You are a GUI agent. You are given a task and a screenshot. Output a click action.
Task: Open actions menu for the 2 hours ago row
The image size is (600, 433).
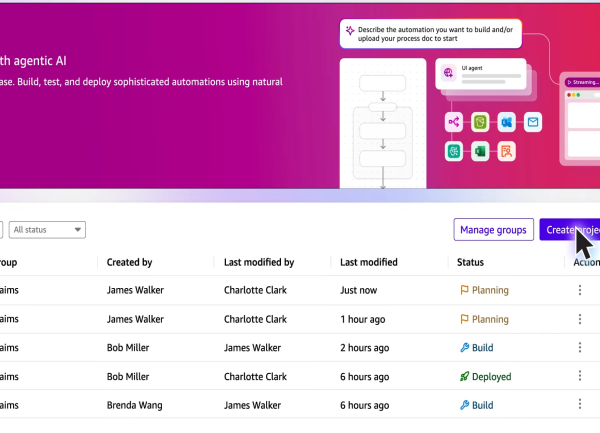[579, 348]
